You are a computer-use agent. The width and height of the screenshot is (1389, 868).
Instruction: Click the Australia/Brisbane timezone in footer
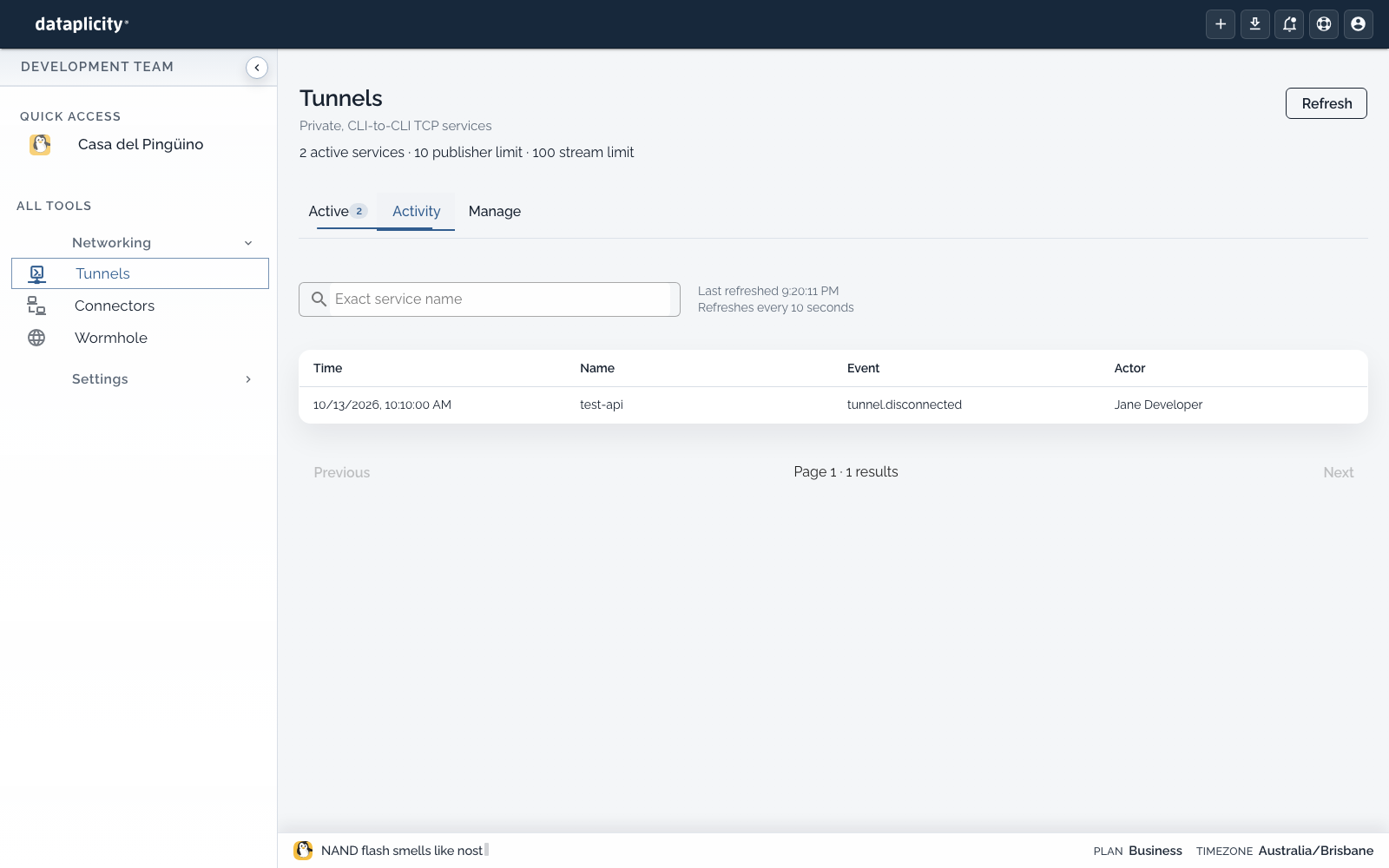(1316, 852)
